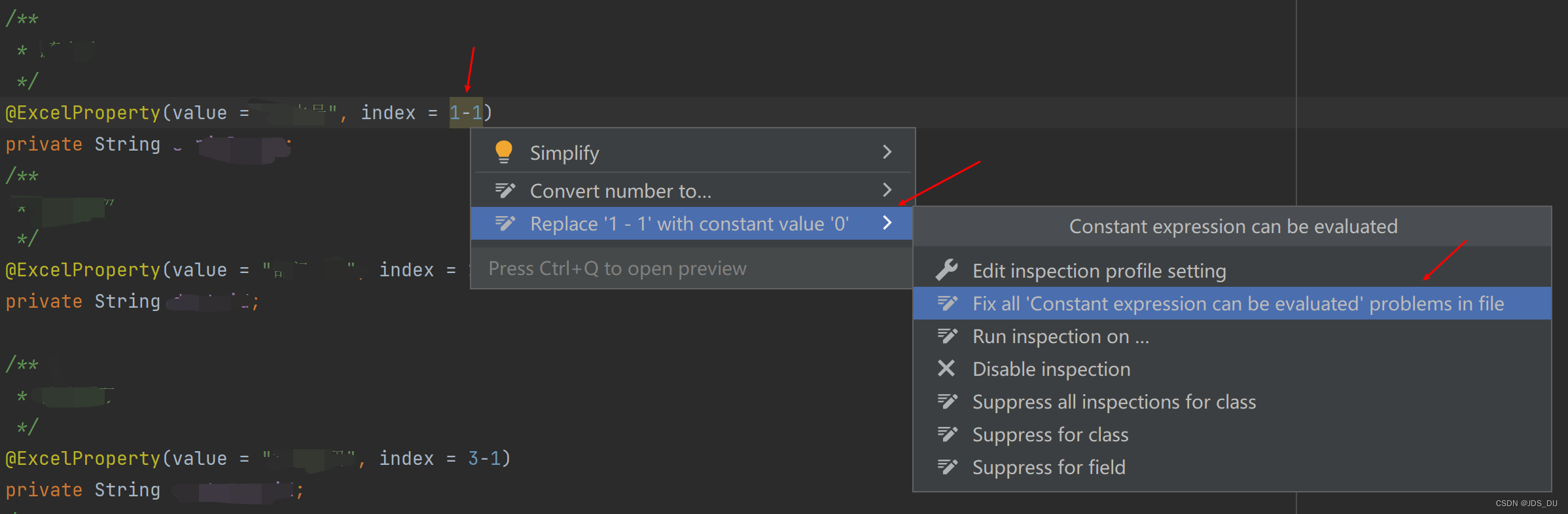Click the X icon beside Disable inspection

946,368
